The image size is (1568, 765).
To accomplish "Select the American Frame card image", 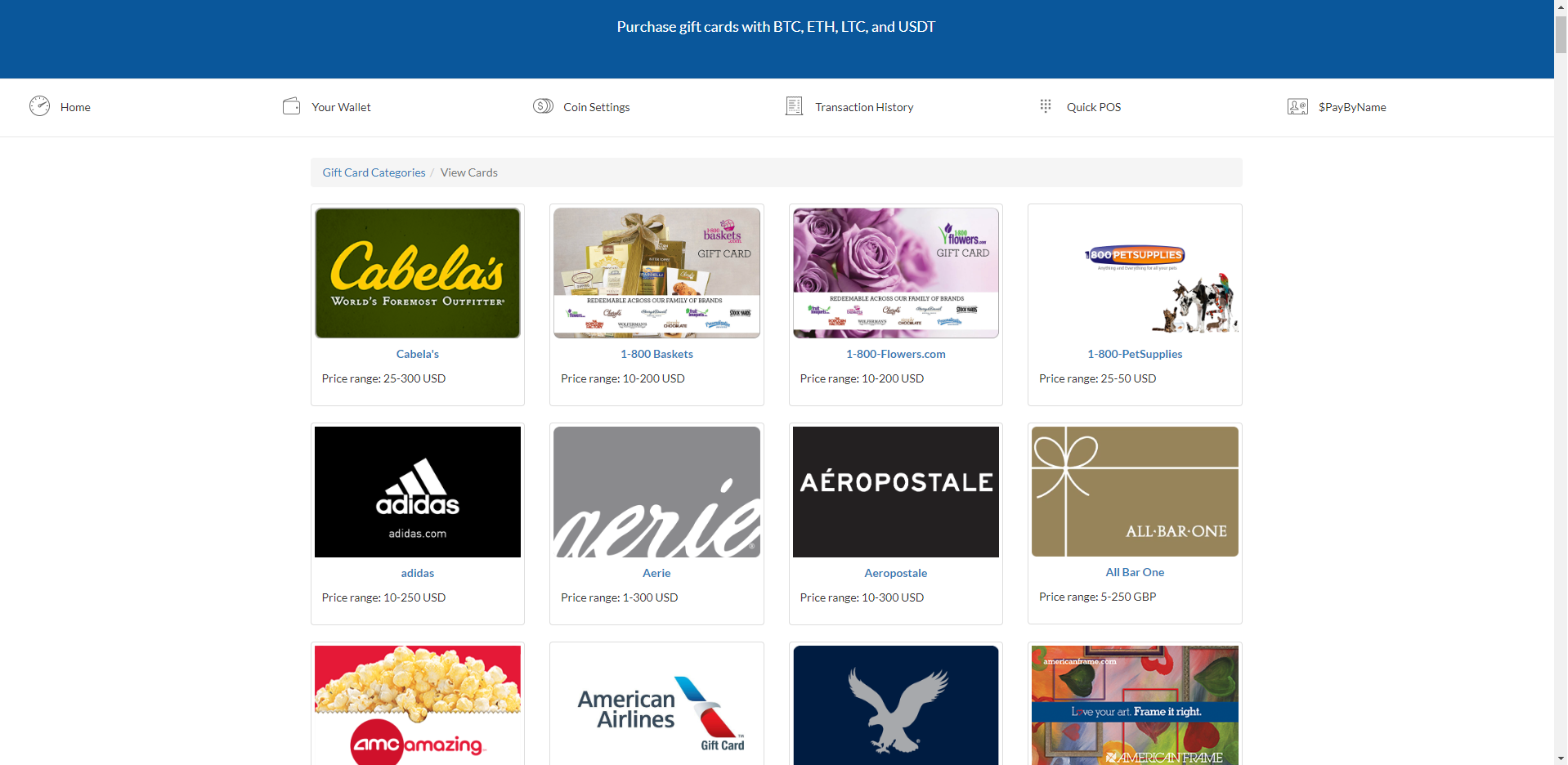I will pos(1135,705).
